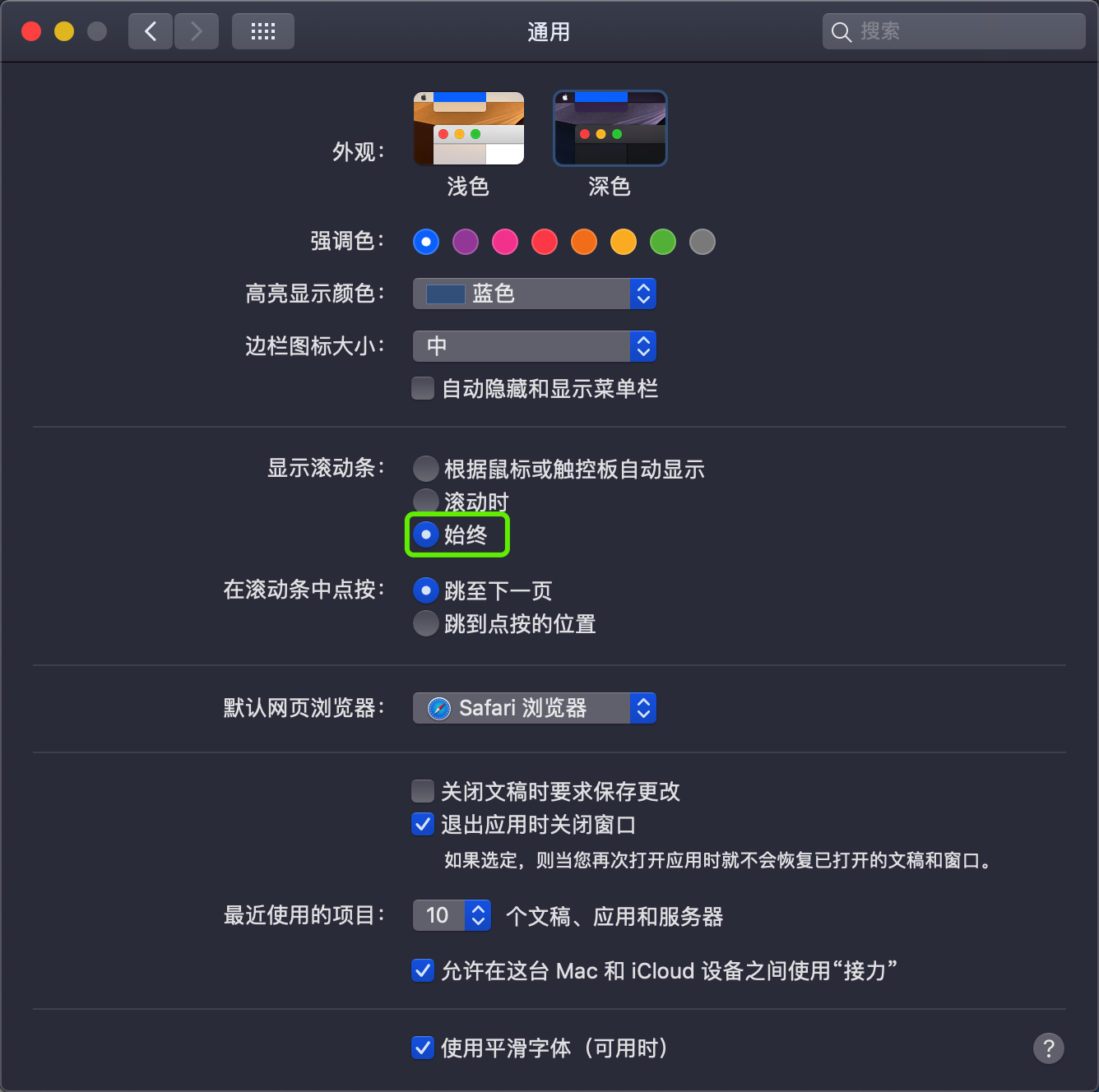The height and width of the screenshot is (1092, 1099).
Task: Show all preferences grid icon
Action: tap(263, 31)
